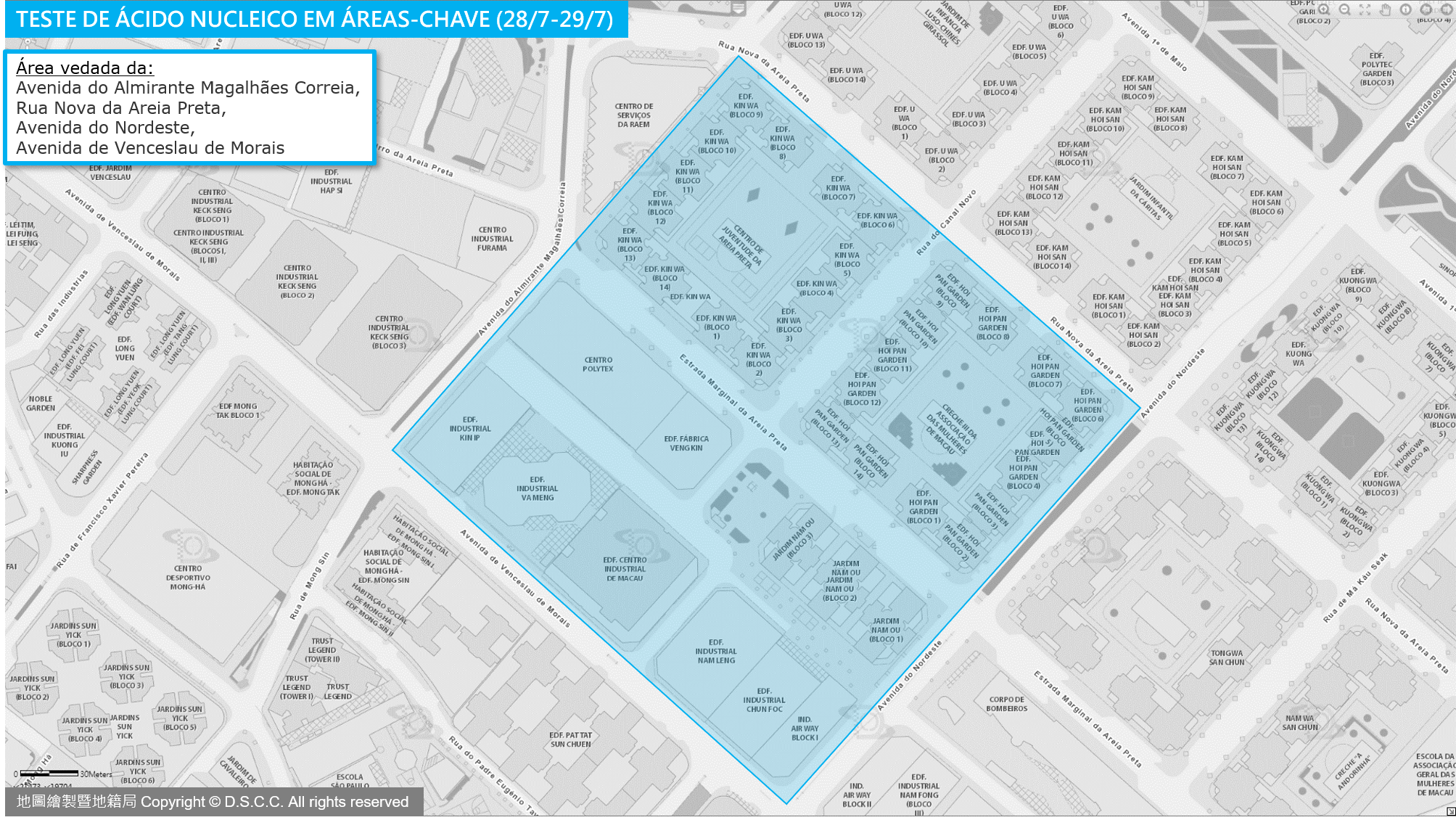Click the Centro Polytex building label

click(598, 364)
